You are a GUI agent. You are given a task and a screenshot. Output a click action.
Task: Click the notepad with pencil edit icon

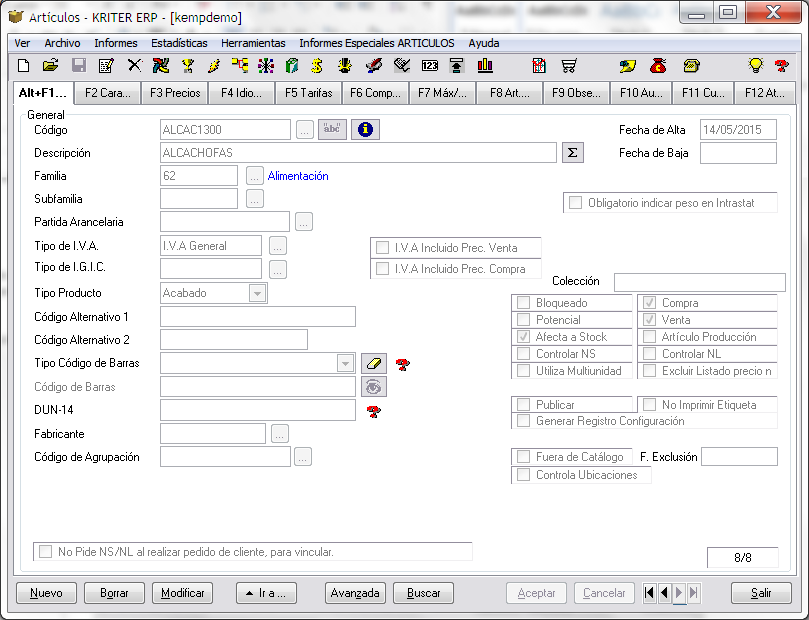click(x=106, y=66)
